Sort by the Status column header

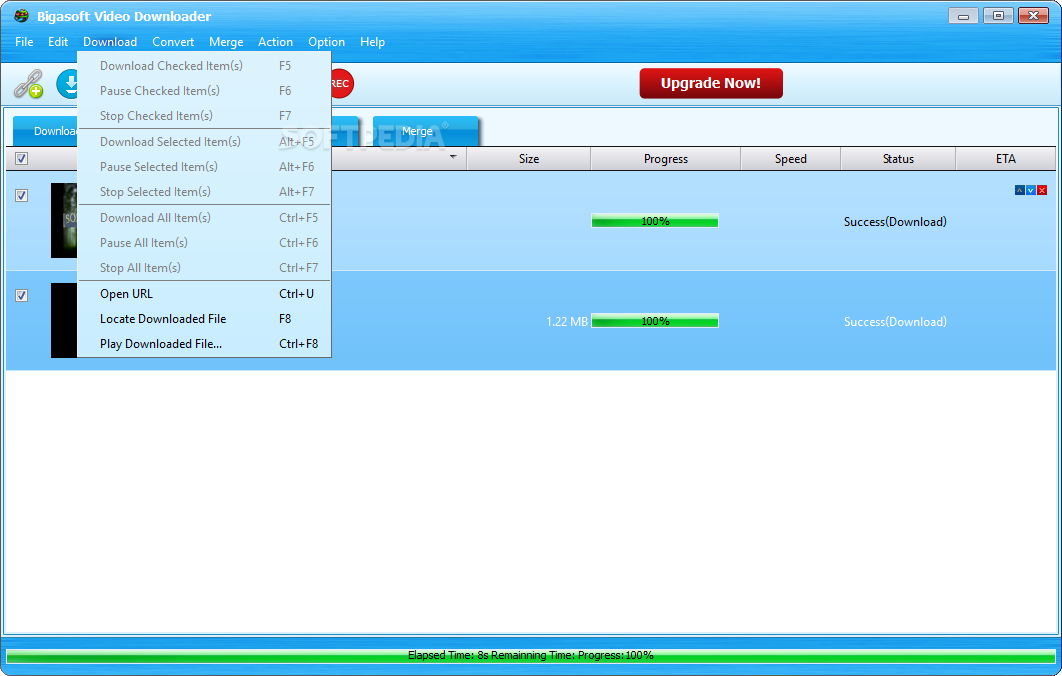coord(898,159)
